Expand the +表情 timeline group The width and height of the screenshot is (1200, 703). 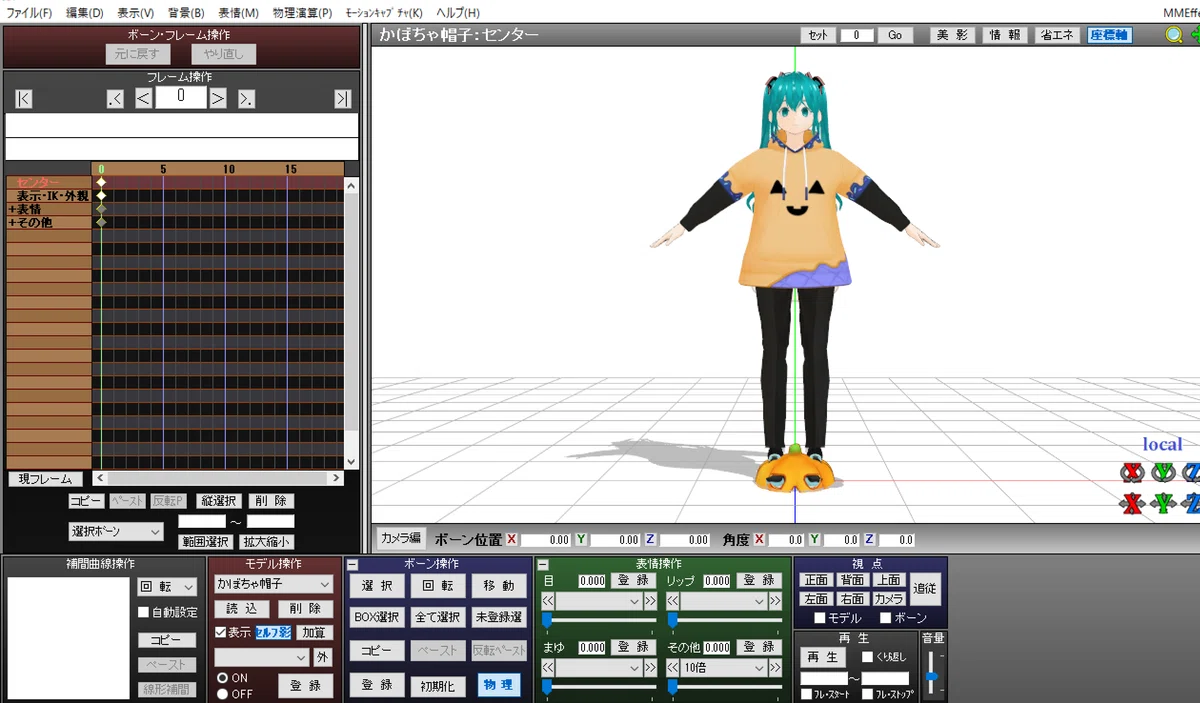(12, 209)
